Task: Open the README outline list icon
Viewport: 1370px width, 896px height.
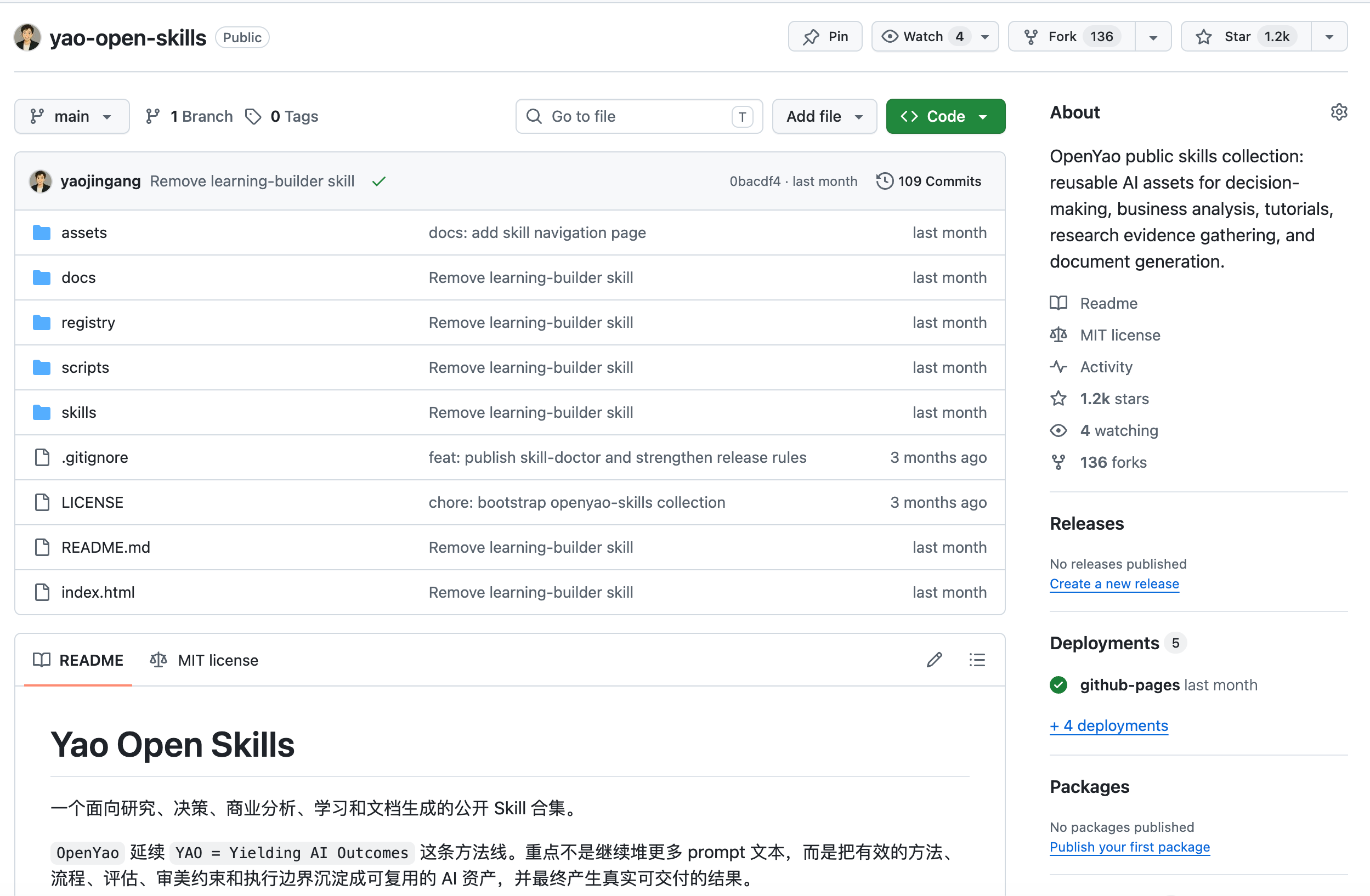Action: [977, 660]
